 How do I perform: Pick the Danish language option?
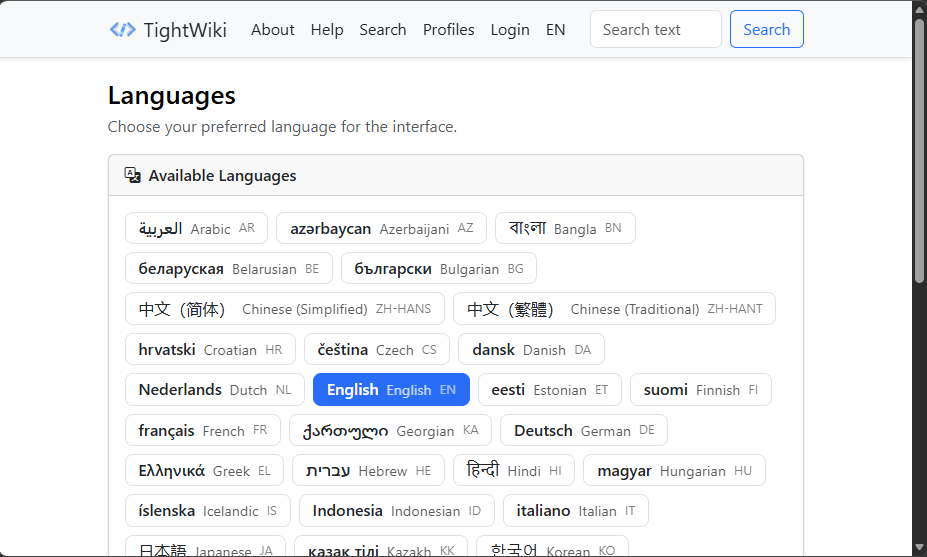coord(531,349)
